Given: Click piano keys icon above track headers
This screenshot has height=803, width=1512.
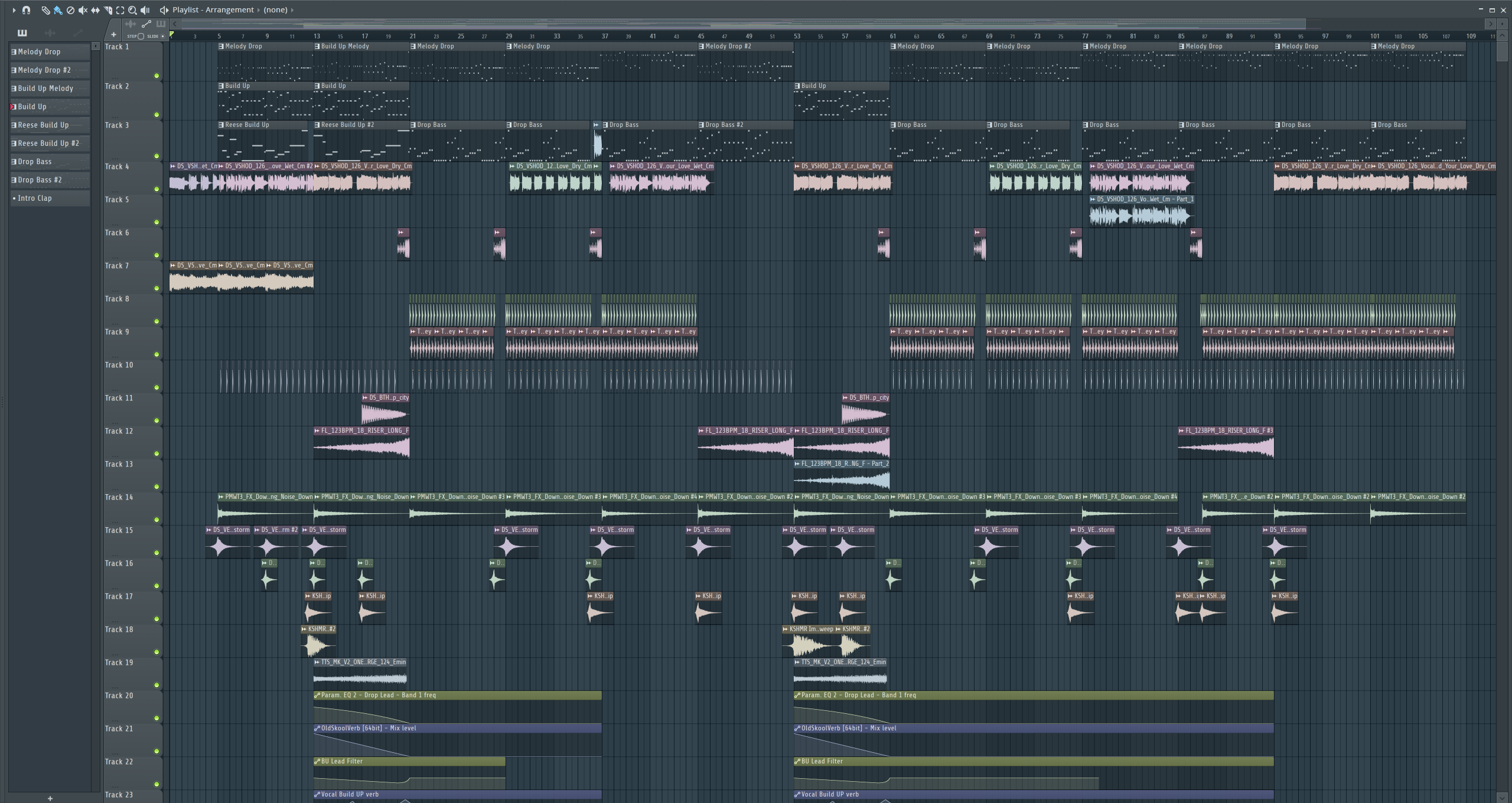Looking at the screenshot, I should click(x=161, y=24).
